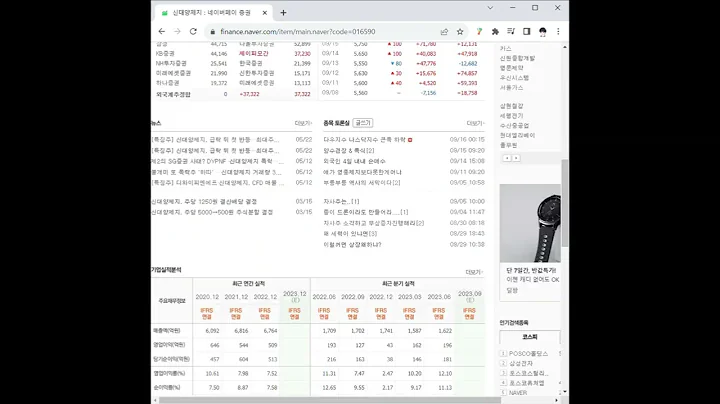Open 더보기 for 기업실적분석 section
This screenshot has height=404, width=720.
tap(474, 272)
